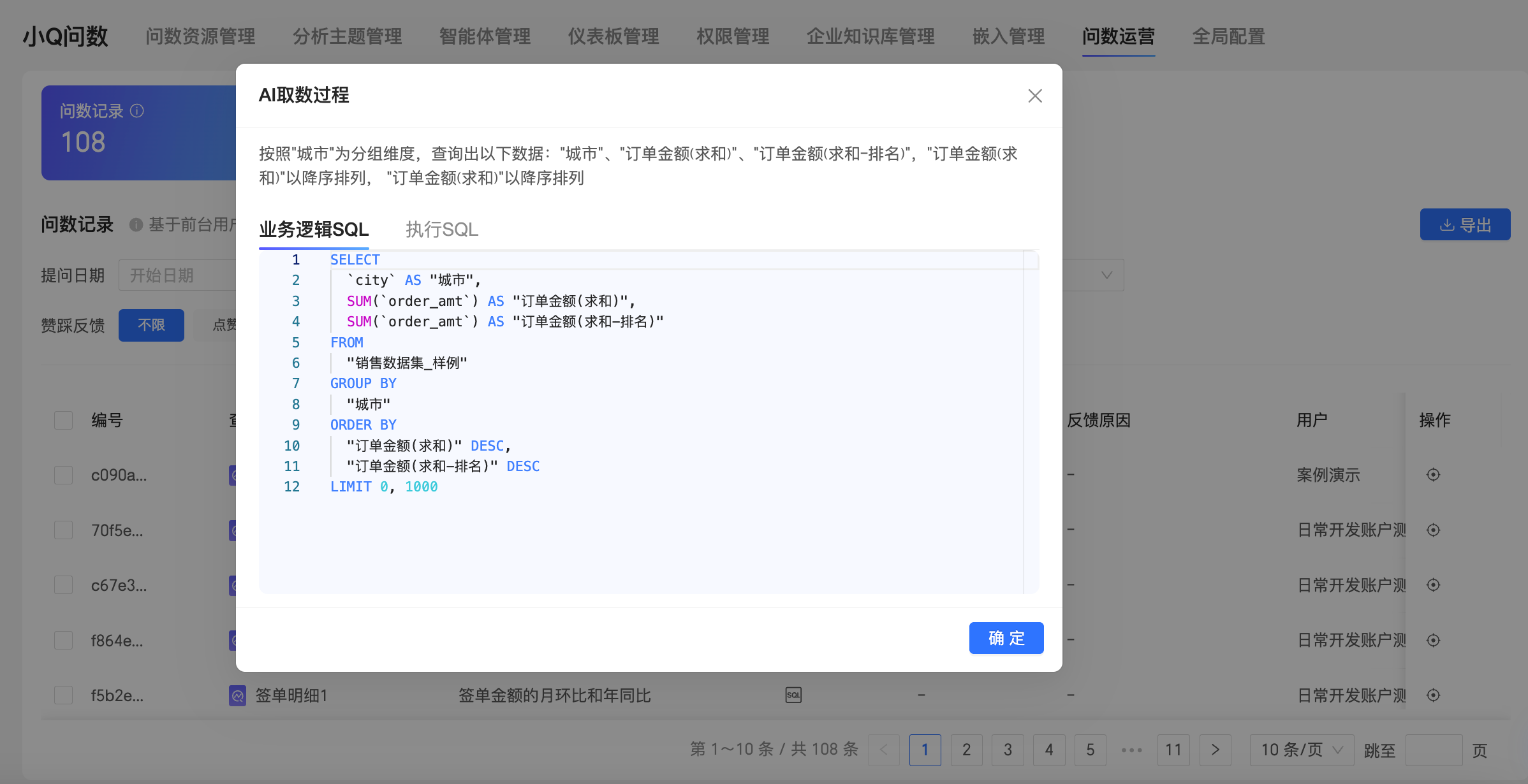This screenshot has width=1528, height=784.
Task: Click operation icon for row 70f5e...
Action: pyautogui.click(x=1433, y=530)
